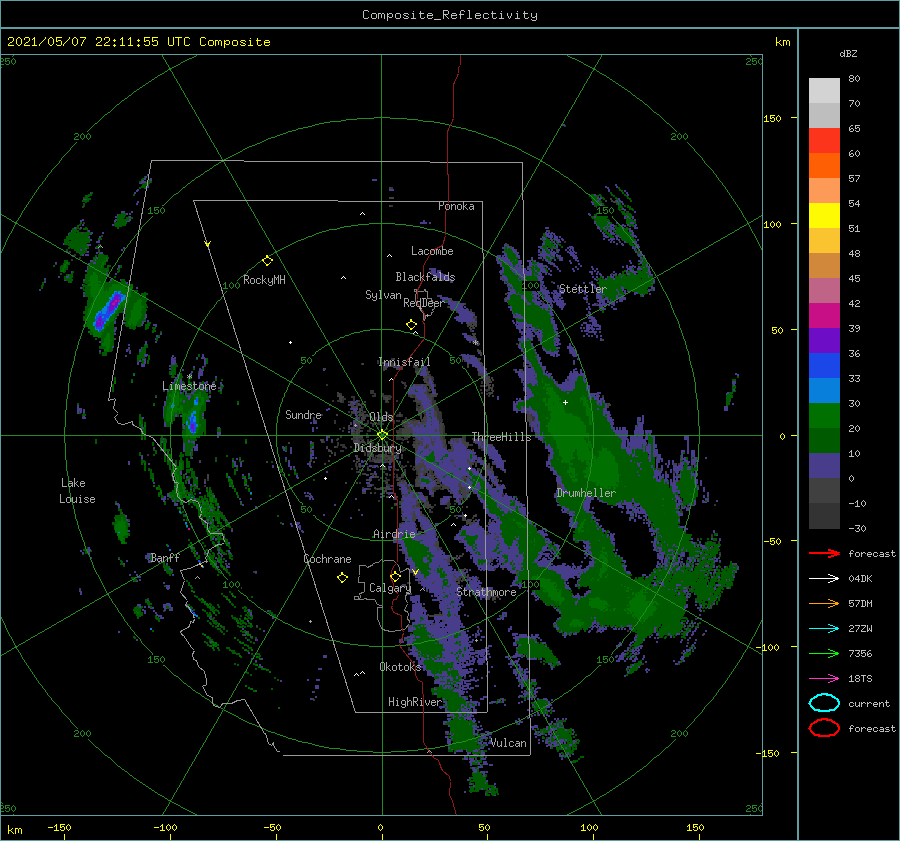Select the red 60–65 dBZ swatch
This screenshot has height=841, width=900.
824,141
